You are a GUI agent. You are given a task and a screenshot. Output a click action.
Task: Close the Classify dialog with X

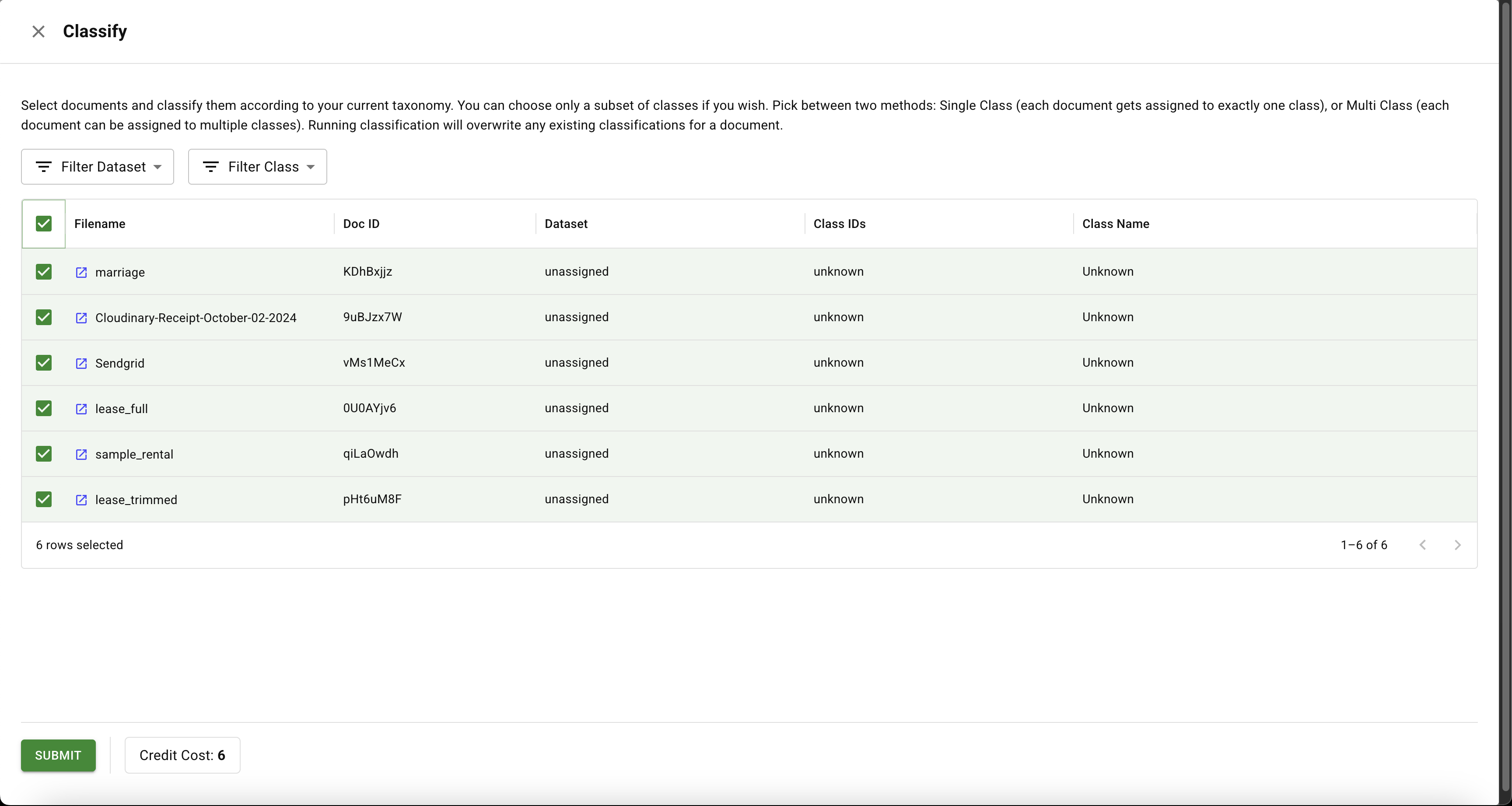click(38, 31)
